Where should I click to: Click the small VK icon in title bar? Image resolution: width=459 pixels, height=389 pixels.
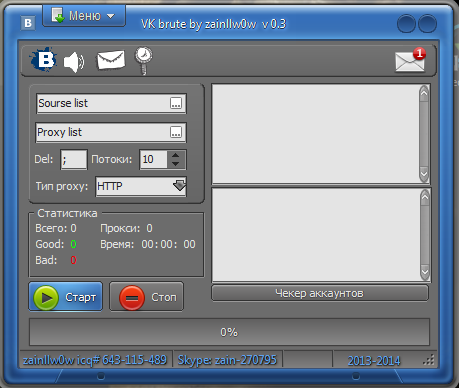[28, 23]
